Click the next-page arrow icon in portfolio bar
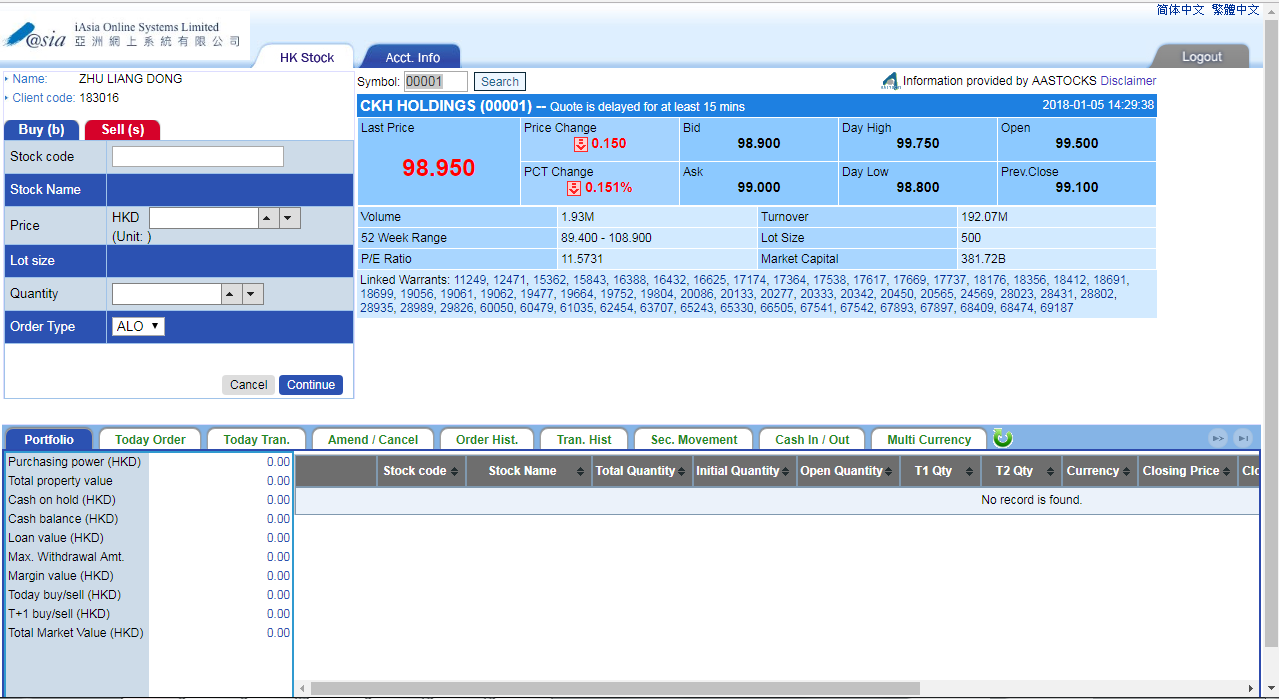 point(1217,438)
